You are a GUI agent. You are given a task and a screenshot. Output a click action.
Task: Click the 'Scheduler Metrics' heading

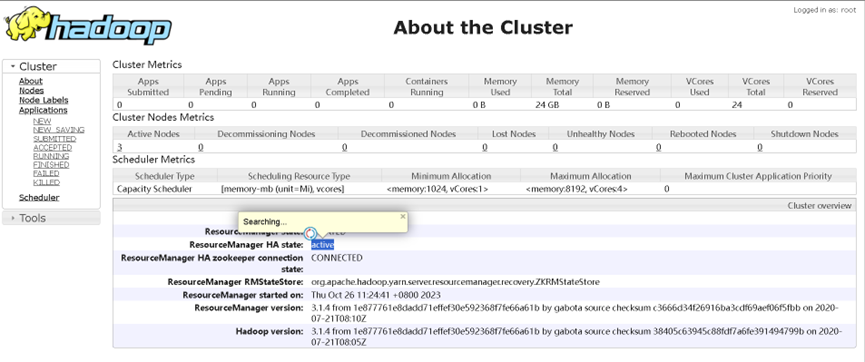tap(153, 159)
